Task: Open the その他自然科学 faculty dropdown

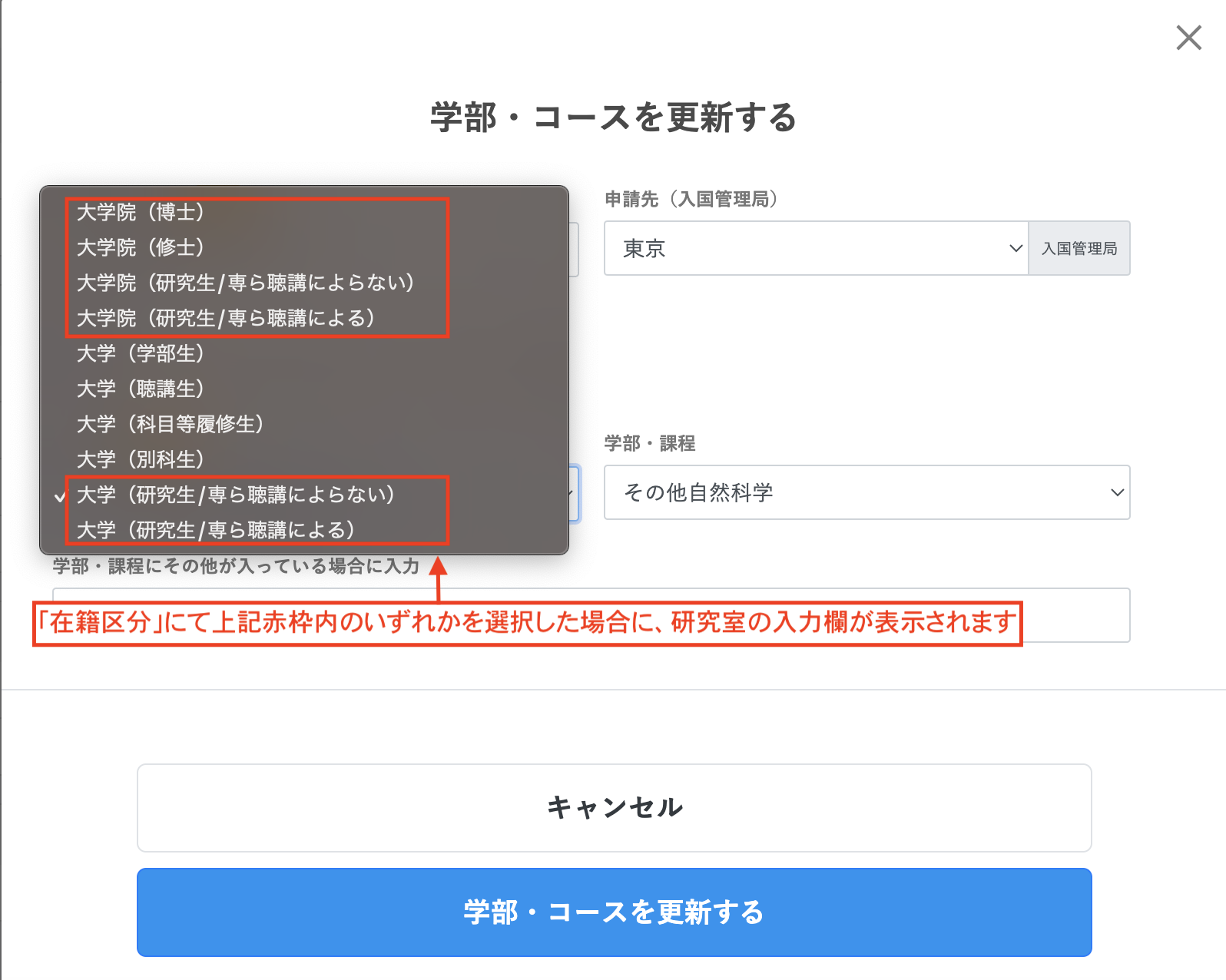Action: tap(866, 492)
